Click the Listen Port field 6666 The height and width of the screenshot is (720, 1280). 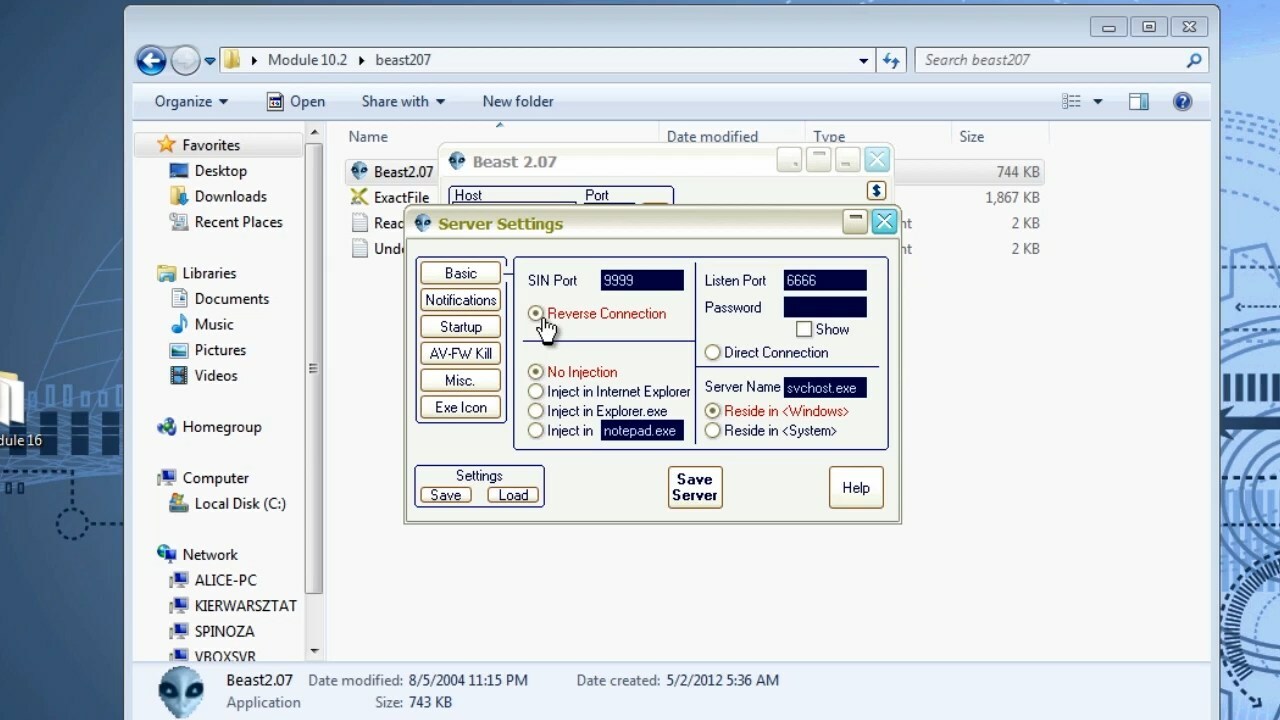(825, 281)
